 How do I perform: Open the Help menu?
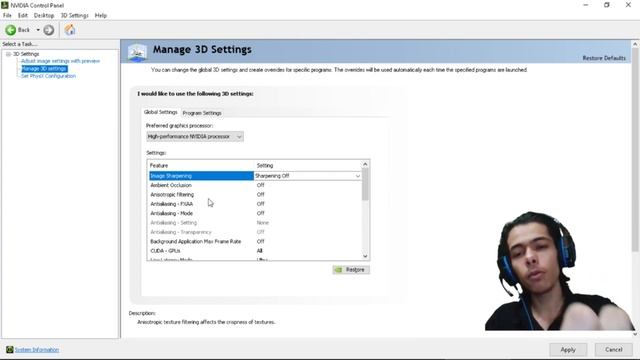100,16
